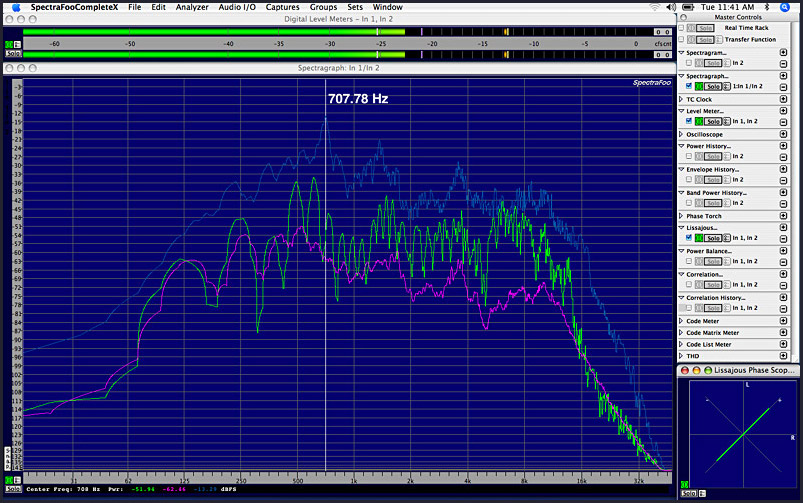Viewport: 803px width, 503px height.
Task: Click the plus icon beside Code Meter
Action: pos(783,321)
